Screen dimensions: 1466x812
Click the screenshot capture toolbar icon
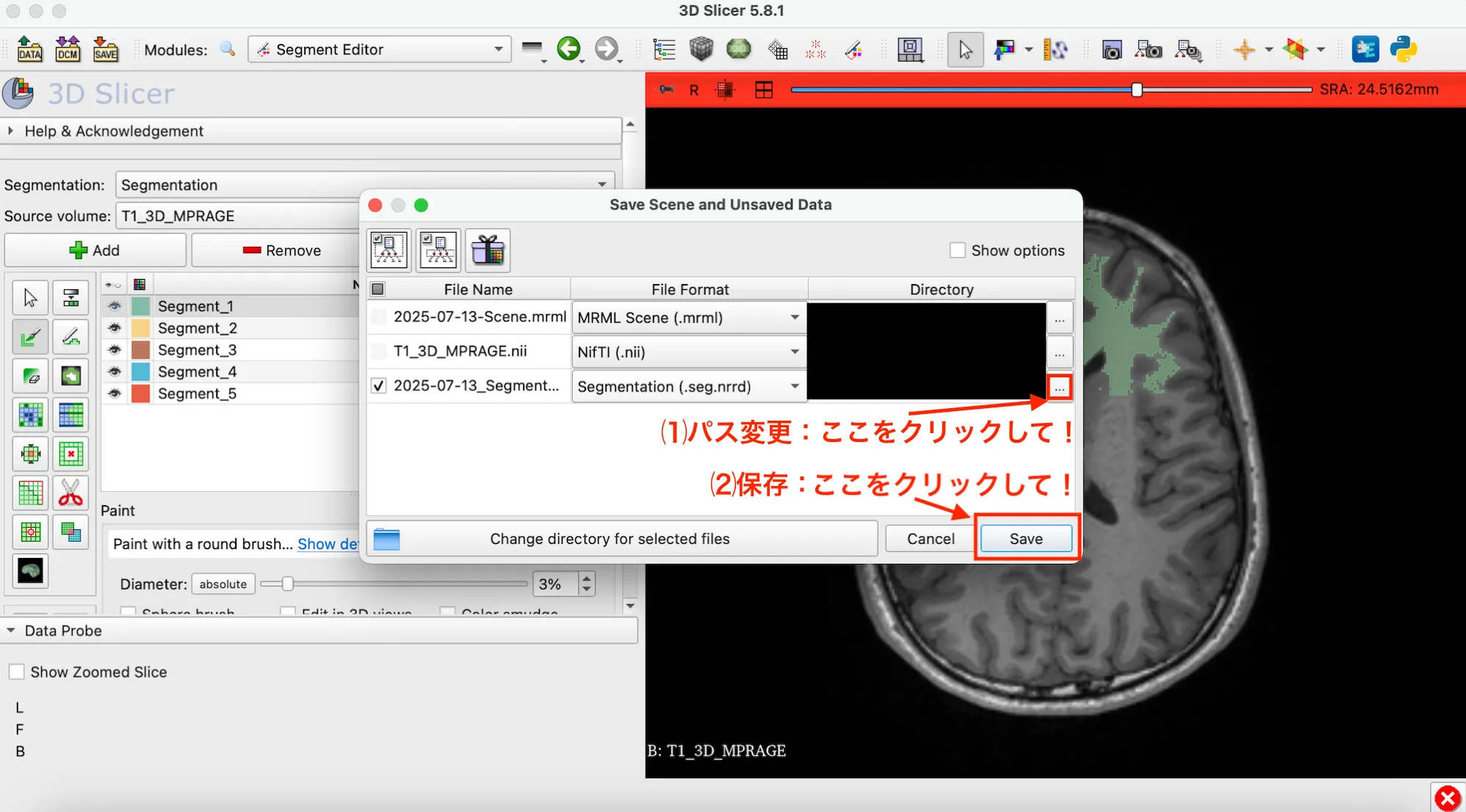pyautogui.click(x=1113, y=49)
